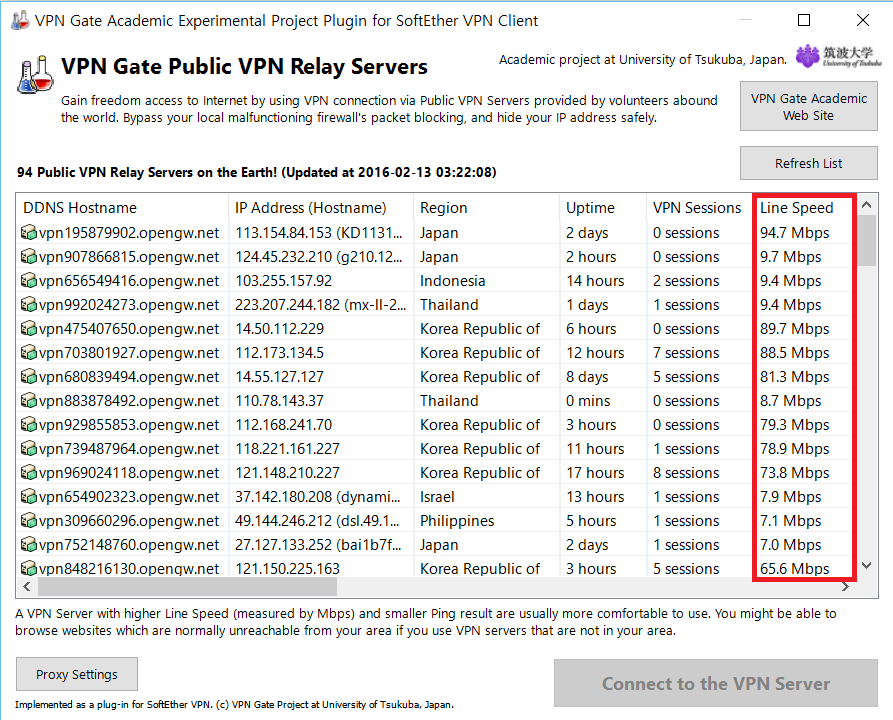Click horizontal scrollbar left arrow
This screenshot has height=720, width=893.
pyautogui.click(x=26, y=586)
